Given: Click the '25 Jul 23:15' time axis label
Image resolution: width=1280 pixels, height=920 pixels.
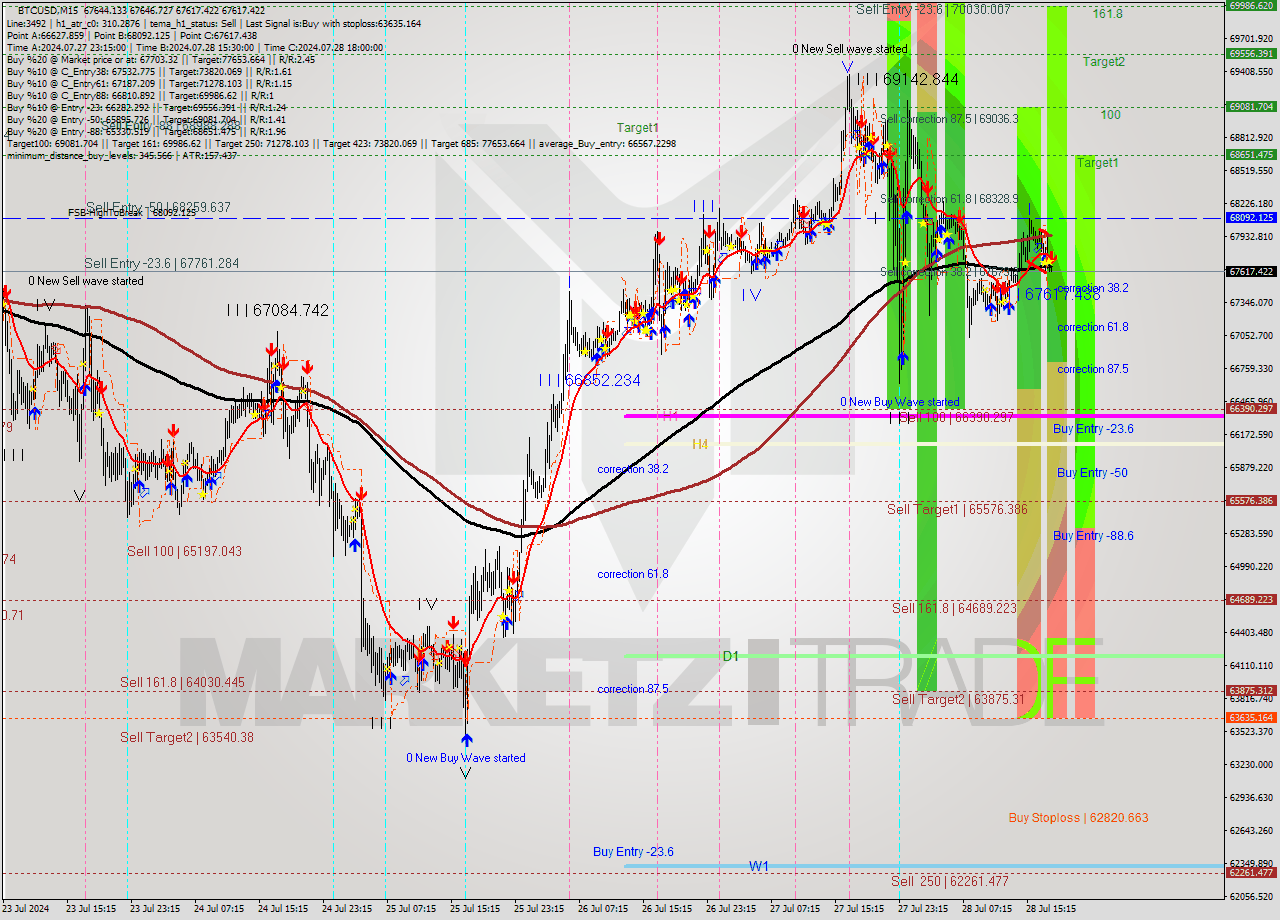Looking at the screenshot, I should click(x=539, y=909).
